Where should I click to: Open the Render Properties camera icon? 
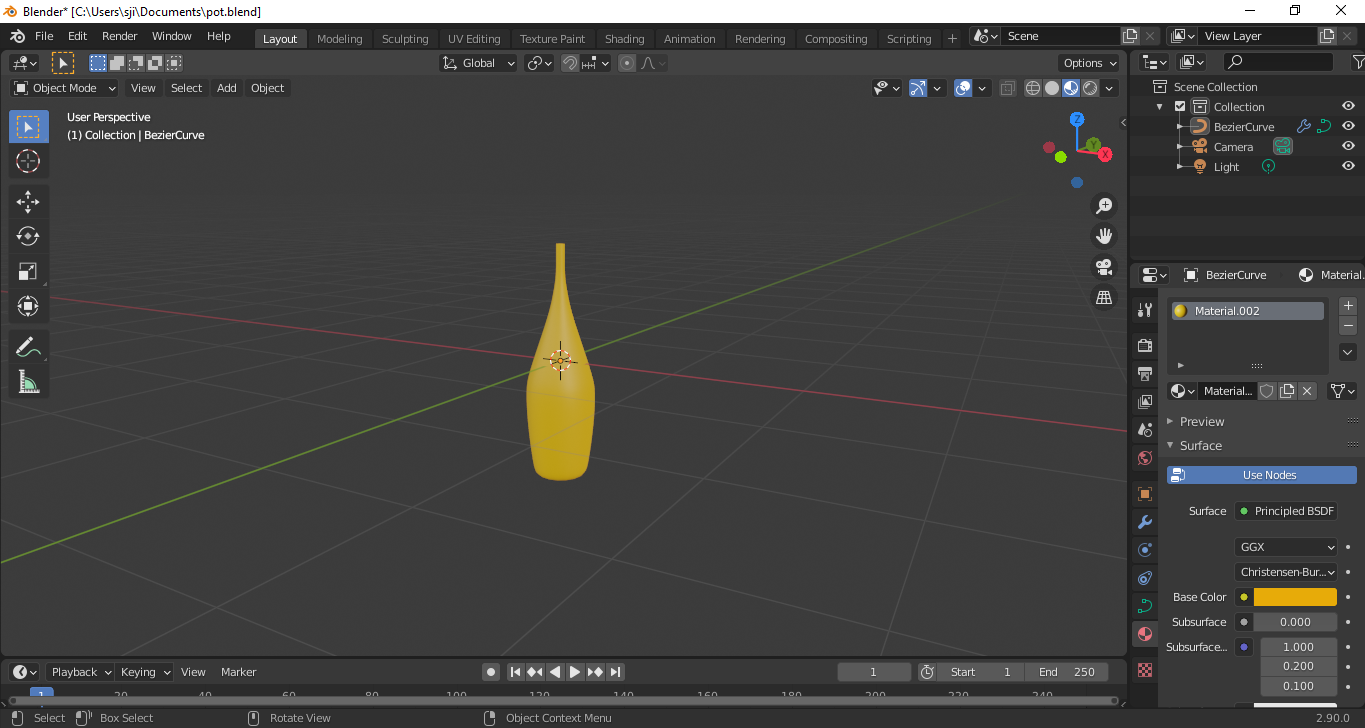(x=1144, y=345)
